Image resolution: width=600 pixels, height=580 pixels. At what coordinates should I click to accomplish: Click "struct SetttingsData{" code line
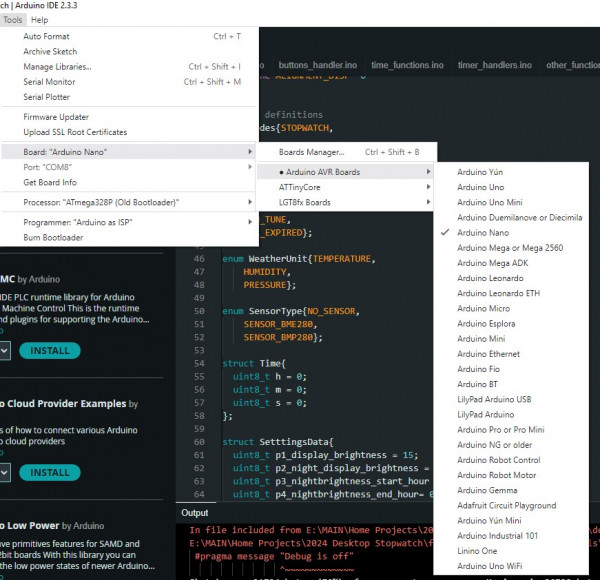pos(278,442)
